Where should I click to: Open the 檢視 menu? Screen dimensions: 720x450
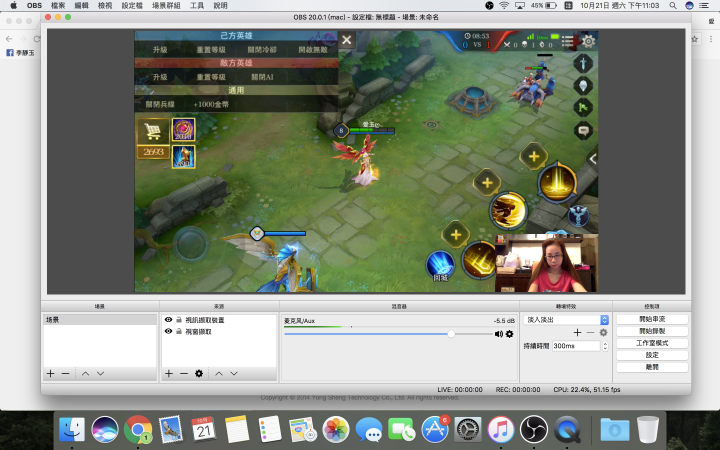coord(105,6)
